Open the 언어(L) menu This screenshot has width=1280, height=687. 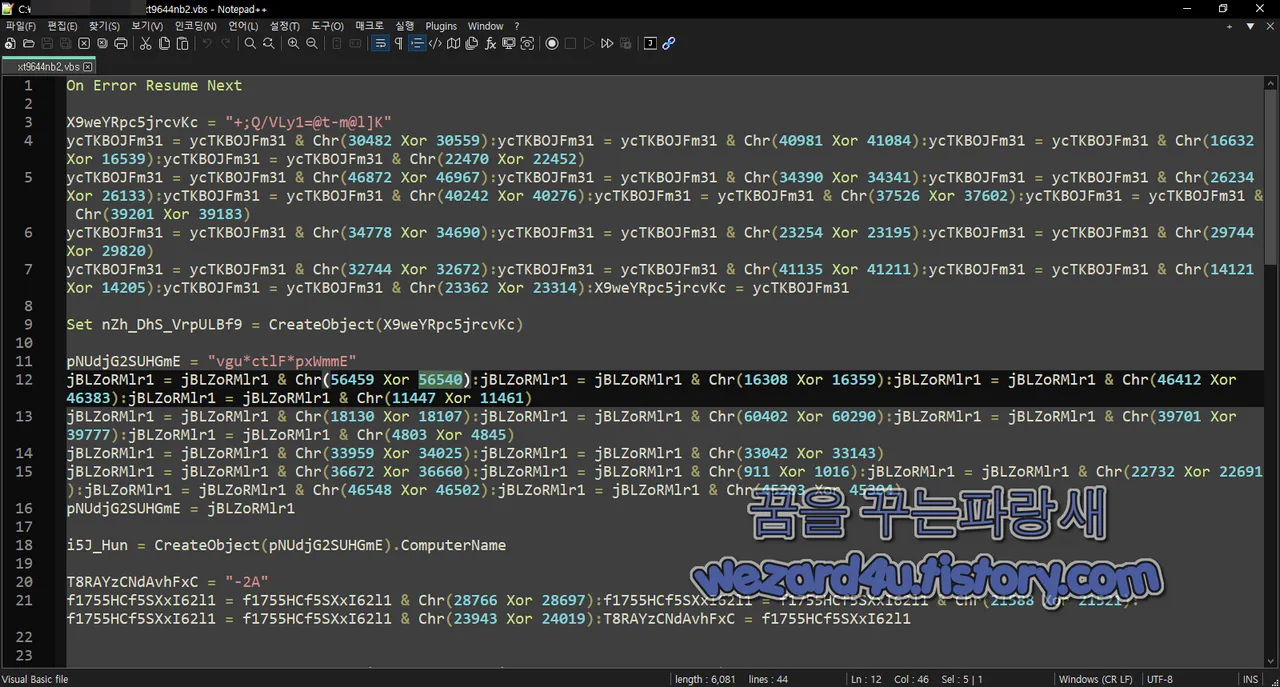tap(243, 26)
